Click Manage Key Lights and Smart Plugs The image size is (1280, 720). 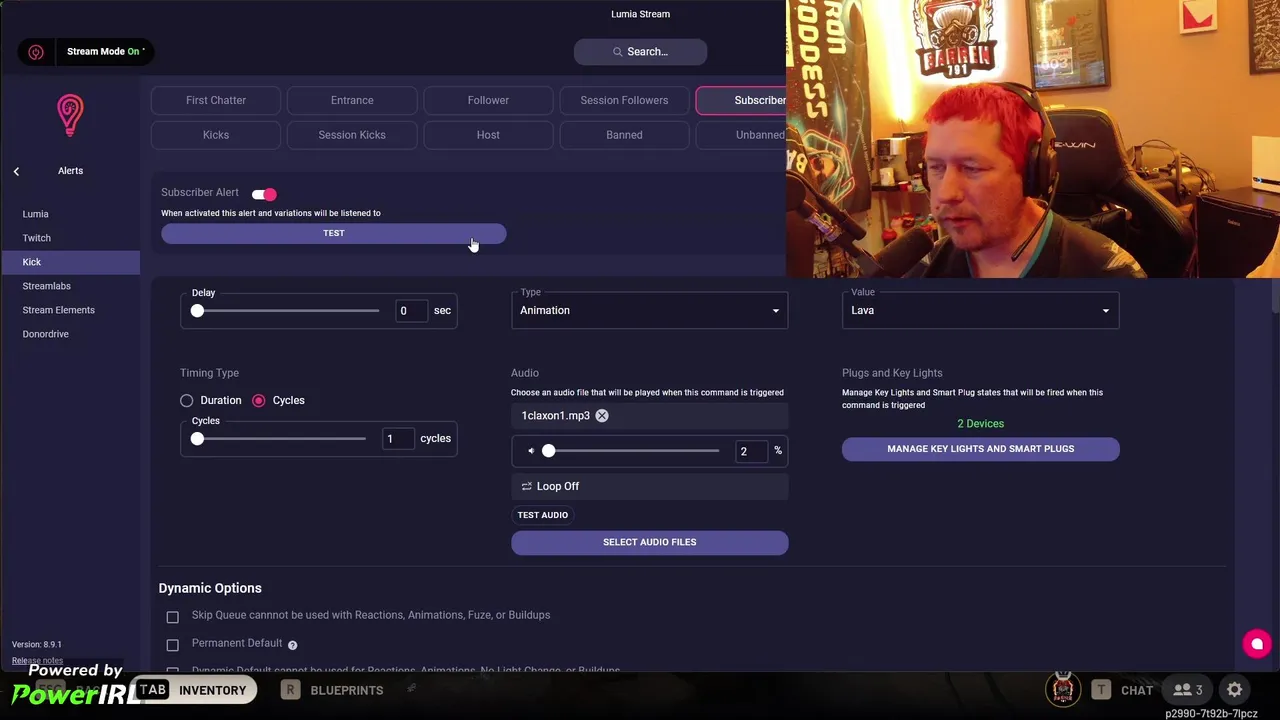pos(981,449)
